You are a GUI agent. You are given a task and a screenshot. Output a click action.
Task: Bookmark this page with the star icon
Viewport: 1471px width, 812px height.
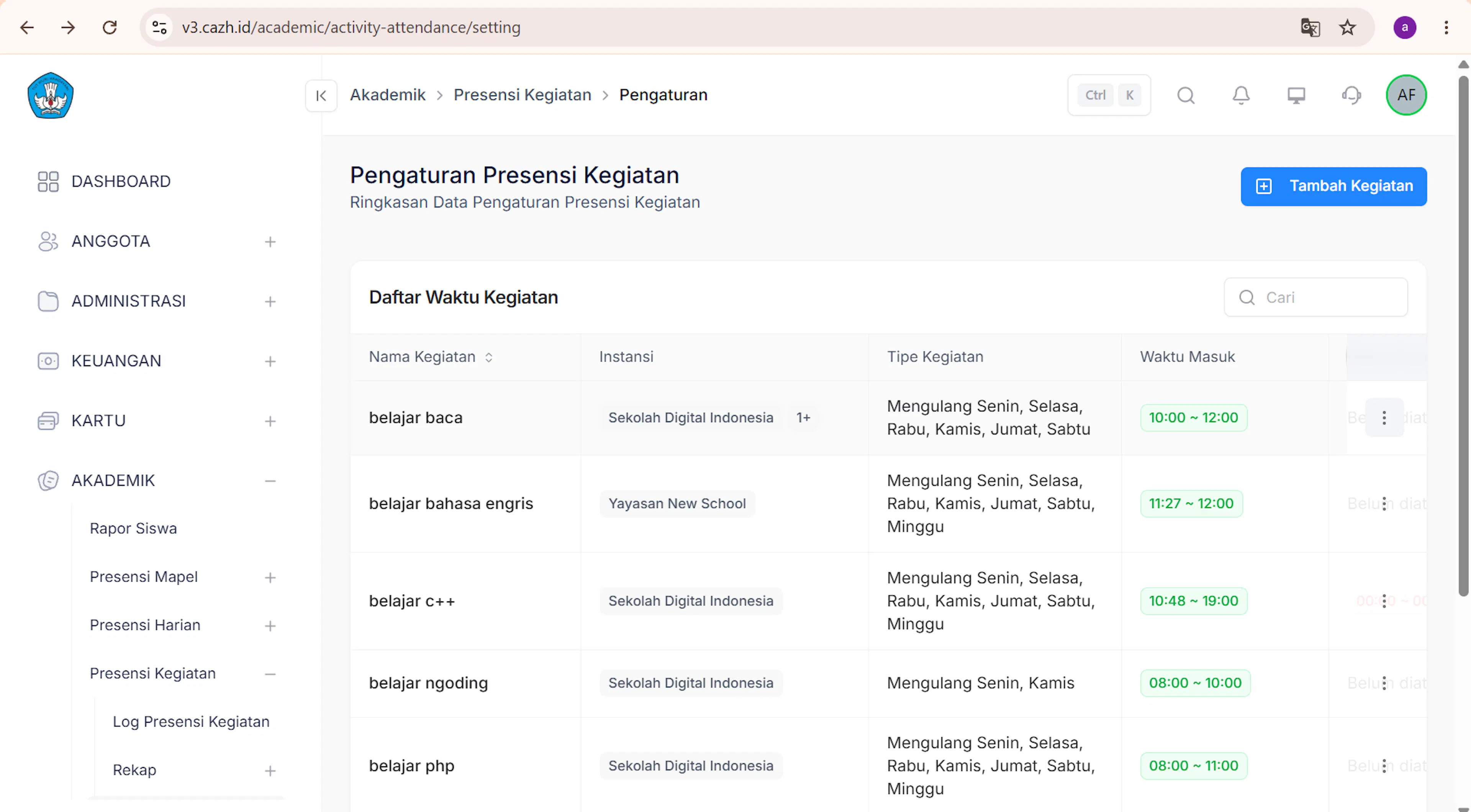(1348, 27)
